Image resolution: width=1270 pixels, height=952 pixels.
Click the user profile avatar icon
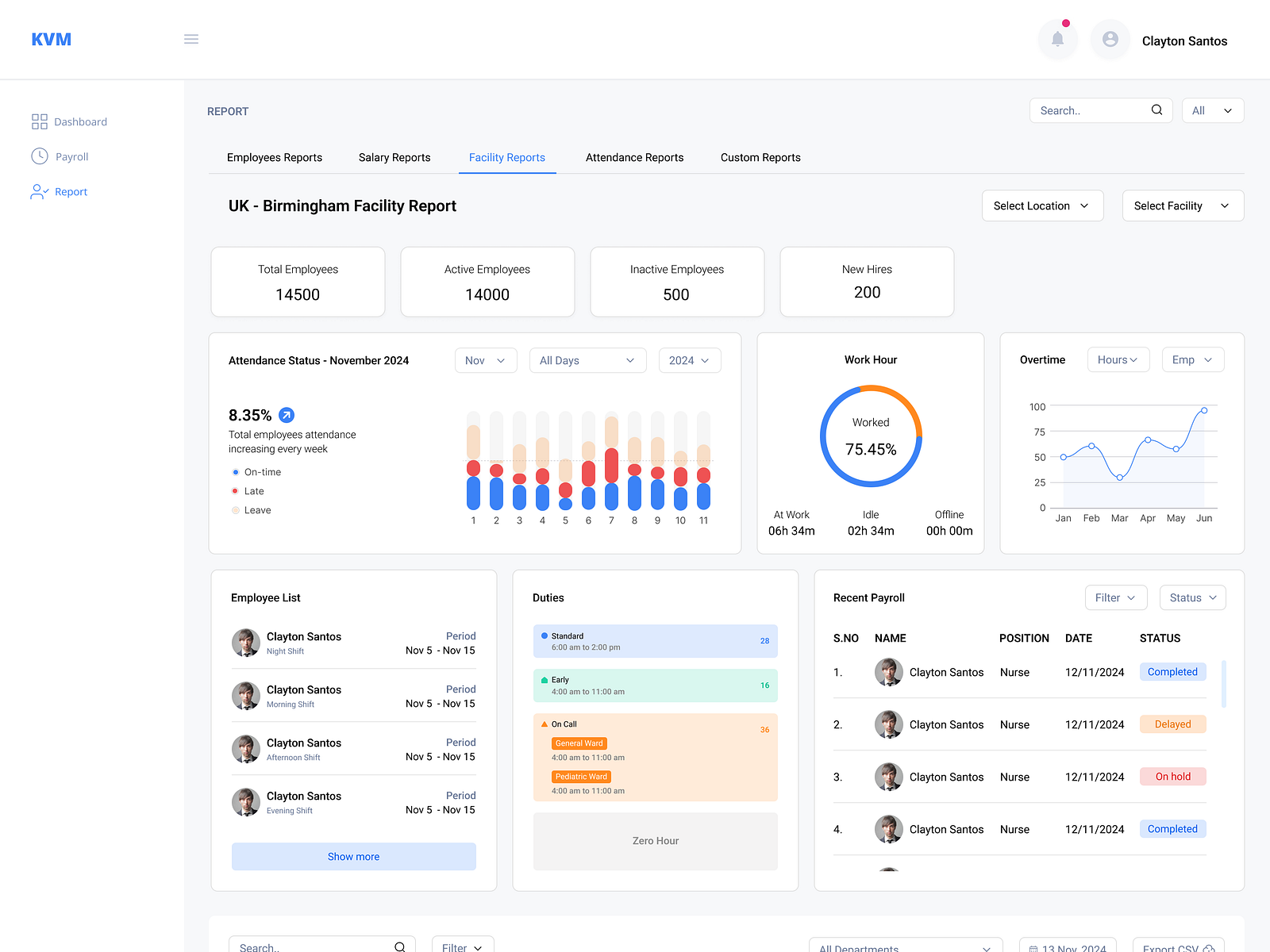tap(1110, 39)
